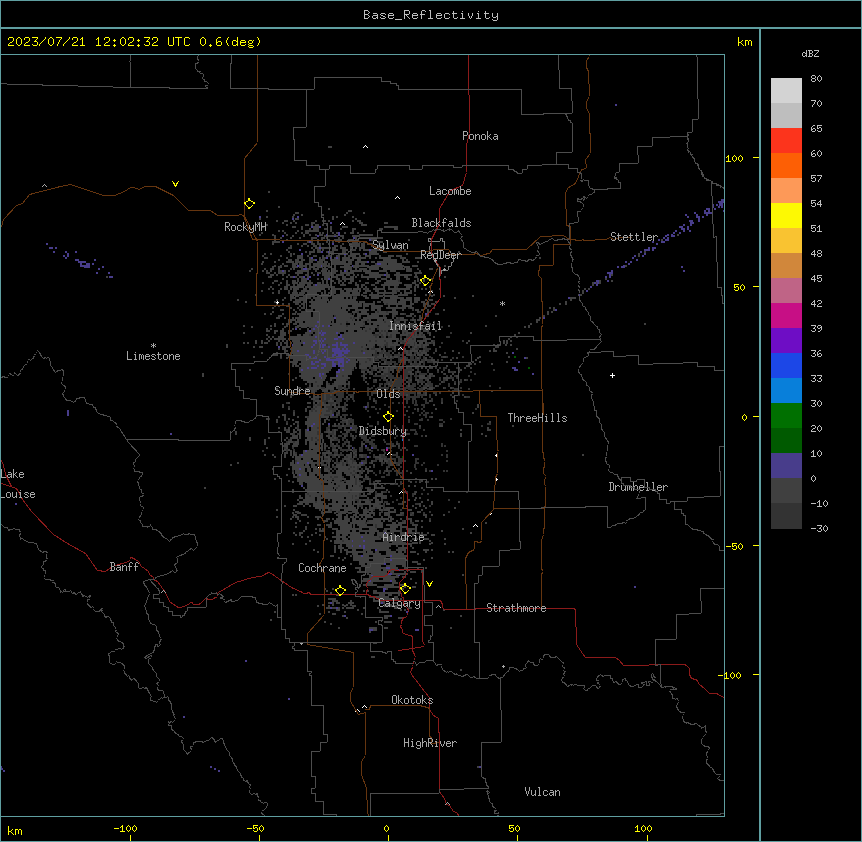Choose the purple 39-36 dBZ legend swatch
862x842 pixels.
pyautogui.click(x=786, y=341)
